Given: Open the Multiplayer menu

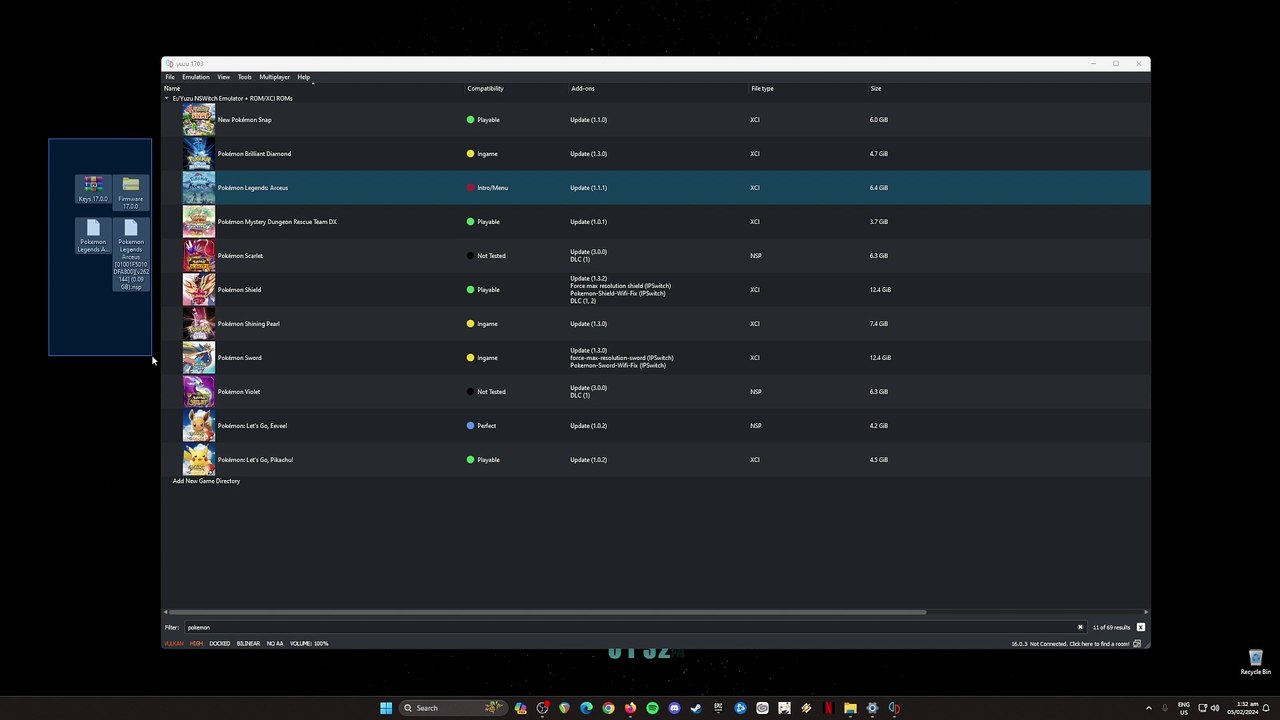Looking at the screenshot, I should [x=274, y=77].
